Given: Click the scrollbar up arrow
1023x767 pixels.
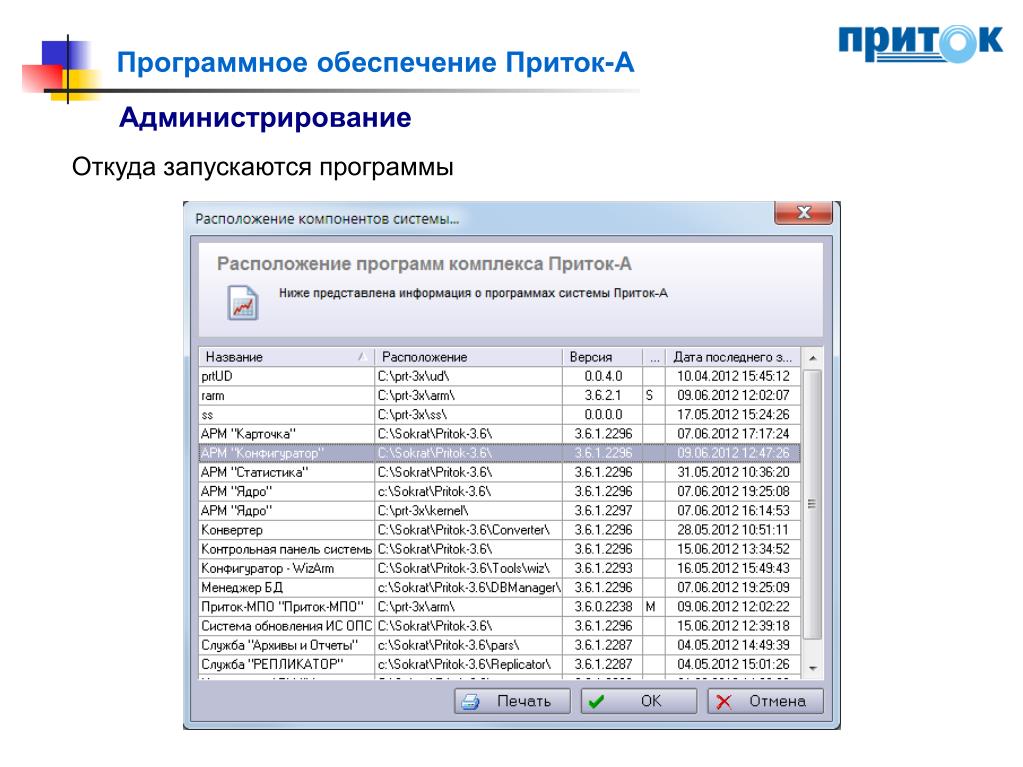Looking at the screenshot, I should pos(812,358).
